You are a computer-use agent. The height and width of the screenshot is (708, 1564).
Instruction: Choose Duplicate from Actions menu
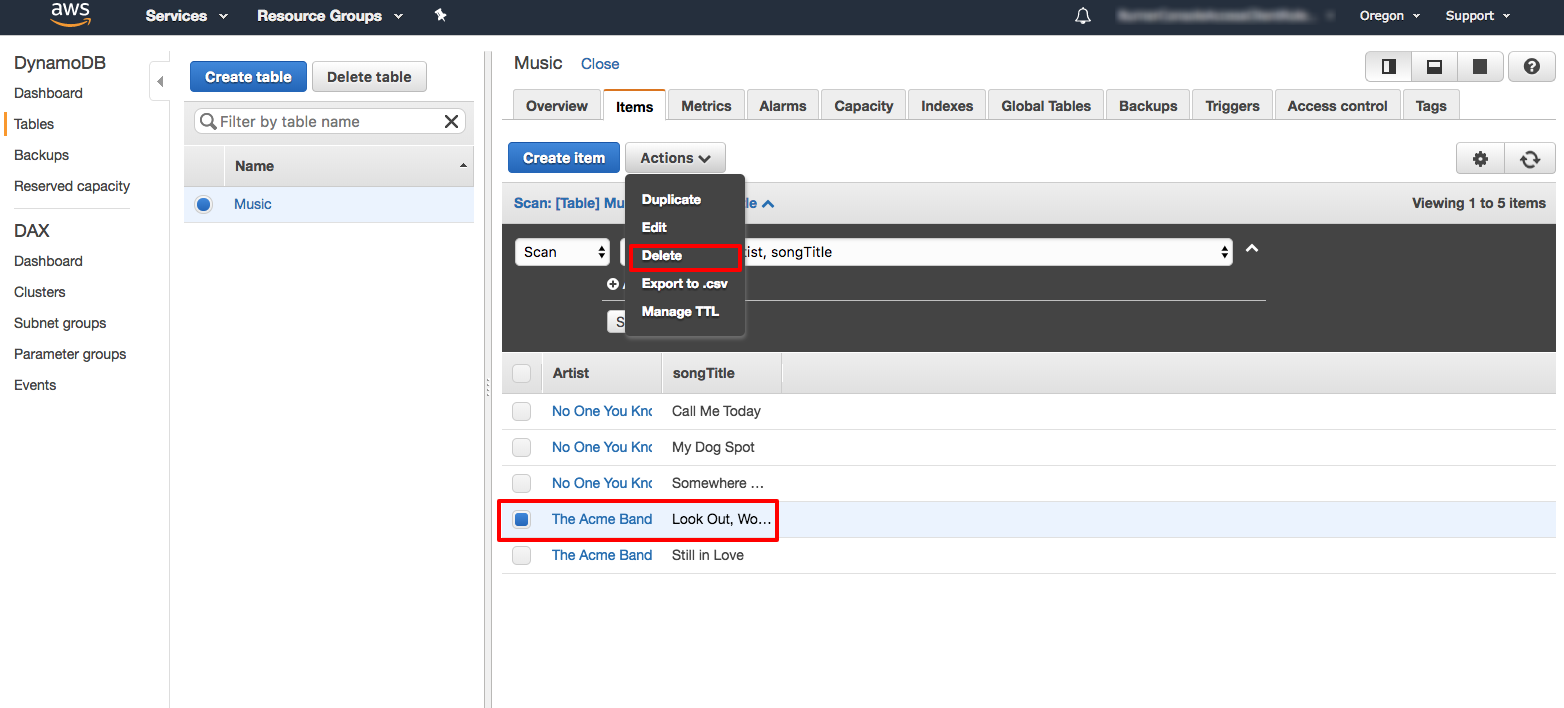click(x=671, y=199)
